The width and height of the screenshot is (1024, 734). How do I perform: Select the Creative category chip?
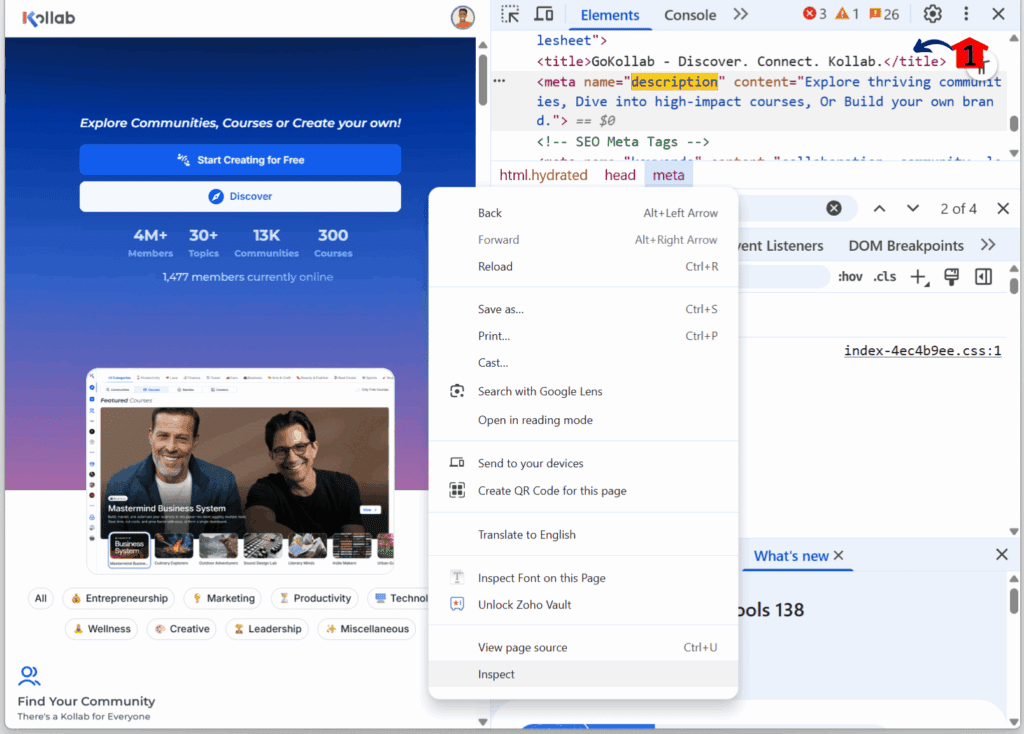click(x=183, y=629)
